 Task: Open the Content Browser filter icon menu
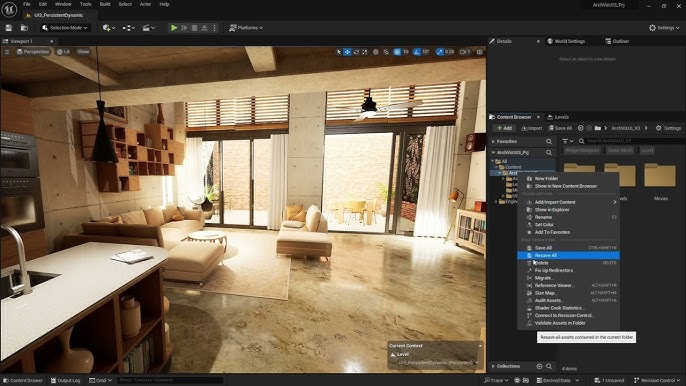coord(567,141)
